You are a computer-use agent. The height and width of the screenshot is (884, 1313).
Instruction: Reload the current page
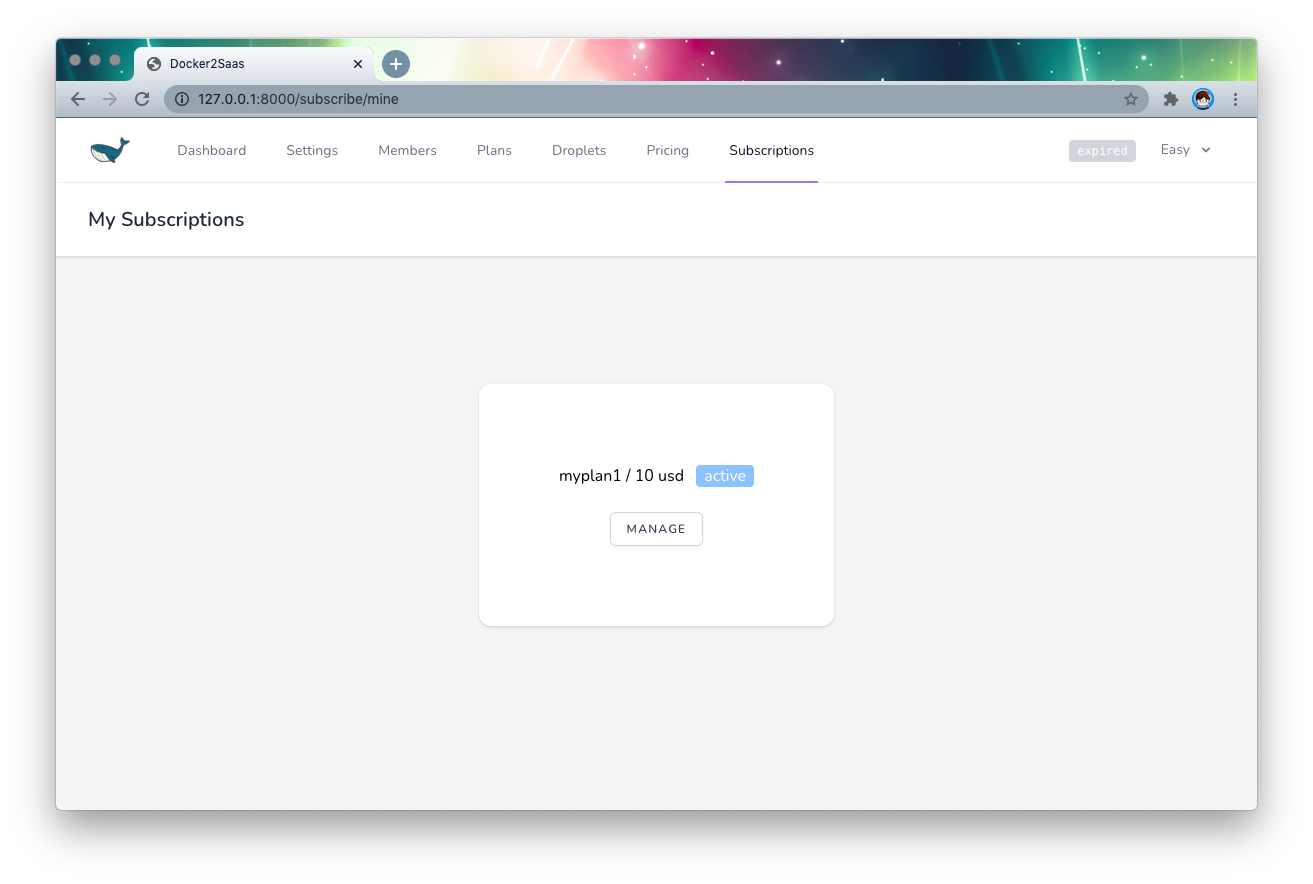(x=142, y=99)
